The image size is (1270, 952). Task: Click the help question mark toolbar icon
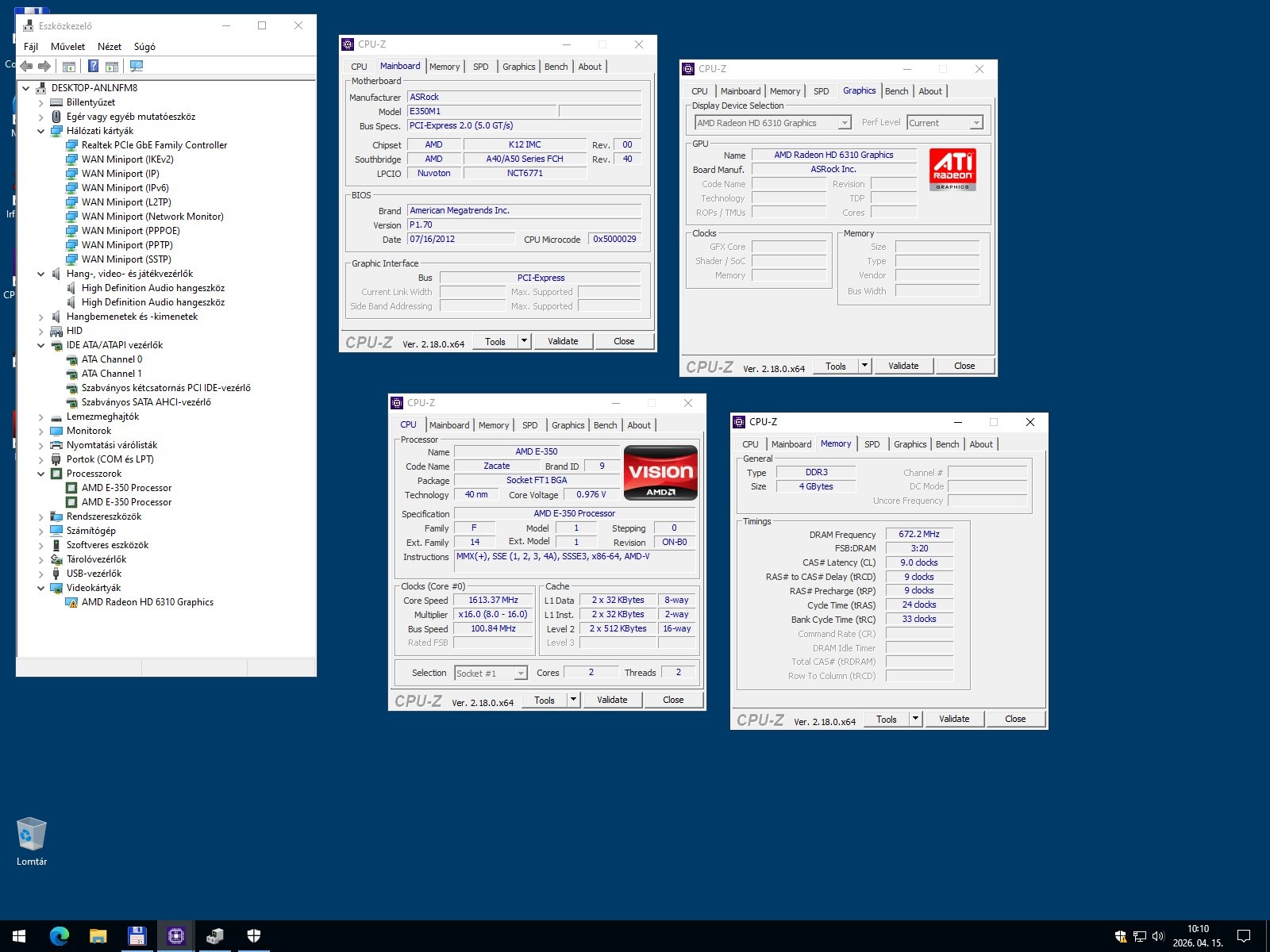point(93,67)
